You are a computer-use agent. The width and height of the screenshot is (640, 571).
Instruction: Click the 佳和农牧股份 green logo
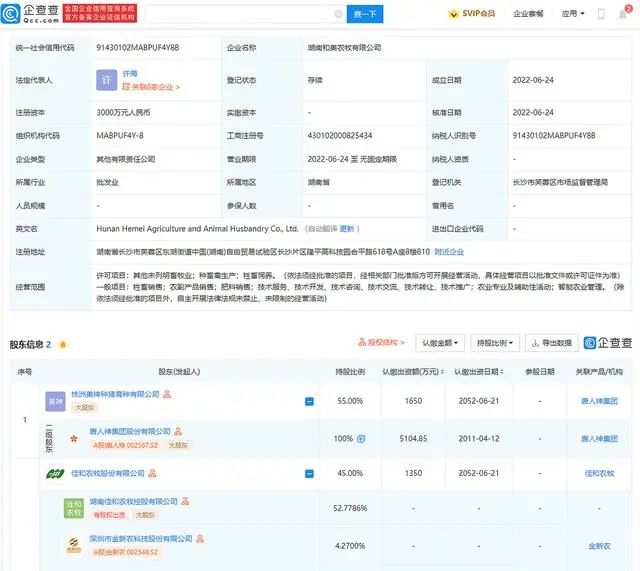[x=55, y=474]
